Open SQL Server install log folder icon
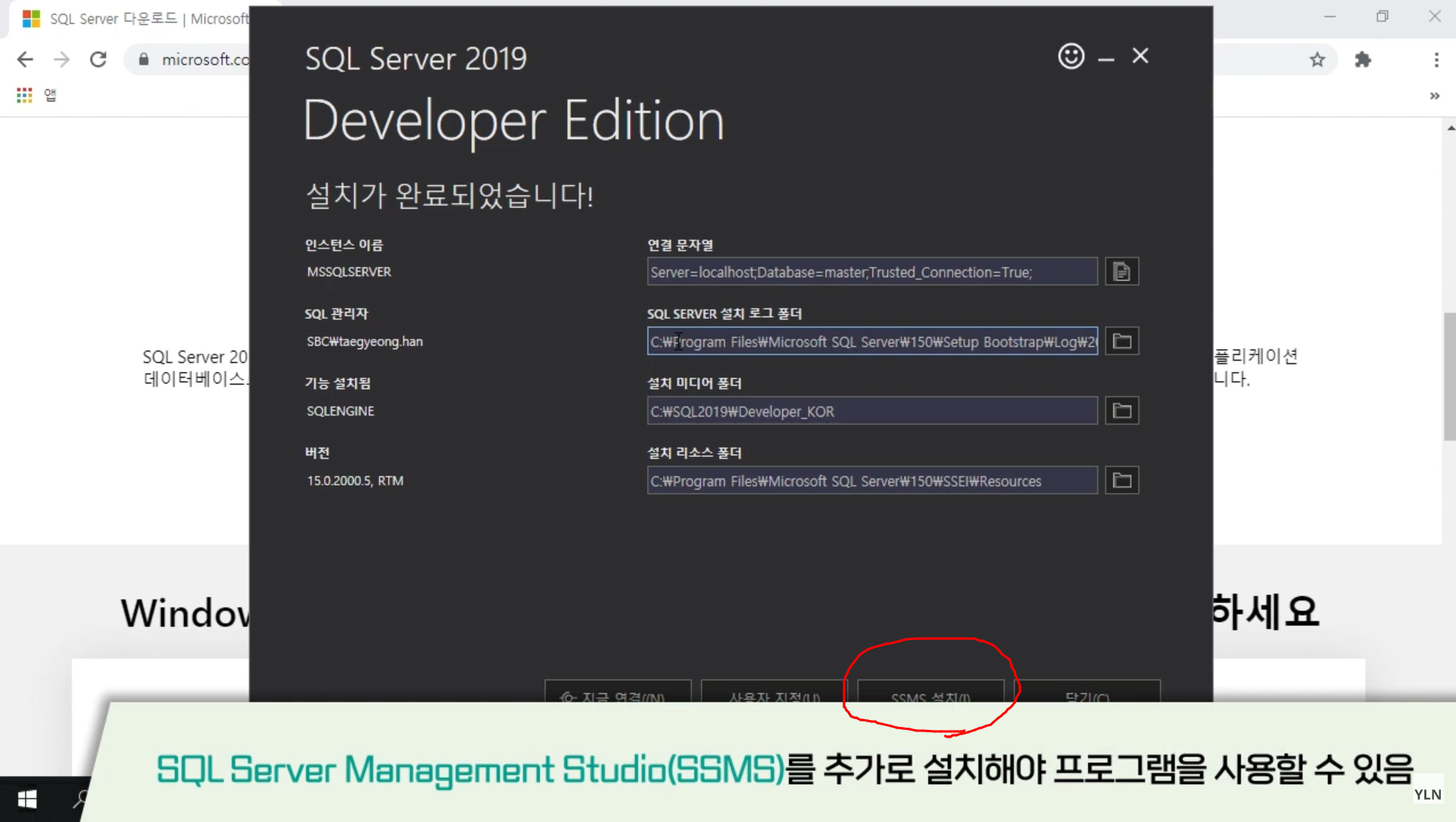The image size is (1456, 822). 1121,341
